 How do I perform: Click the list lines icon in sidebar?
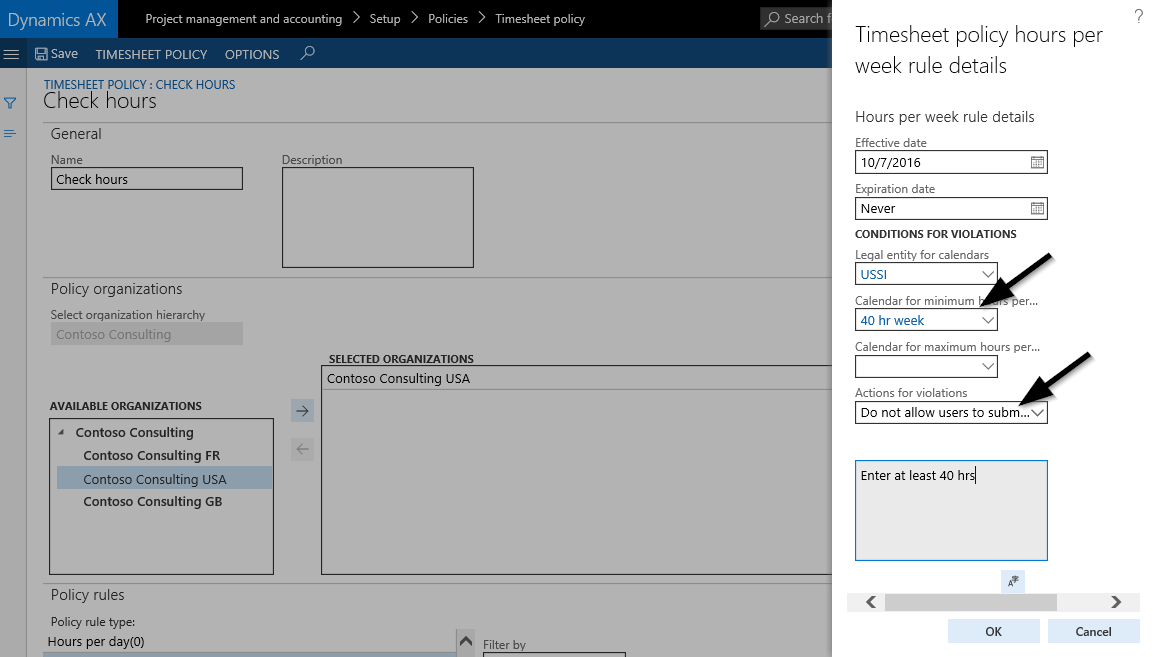click(10, 133)
